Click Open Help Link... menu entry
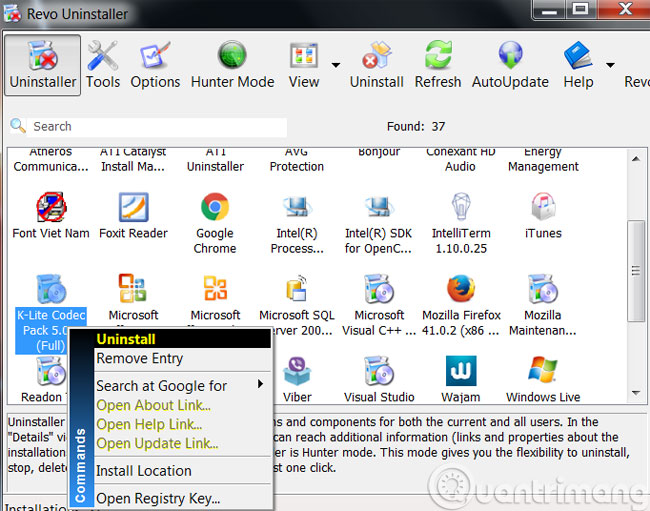Image resolution: width=650 pixels, height=511 pixels. (182, 424)
